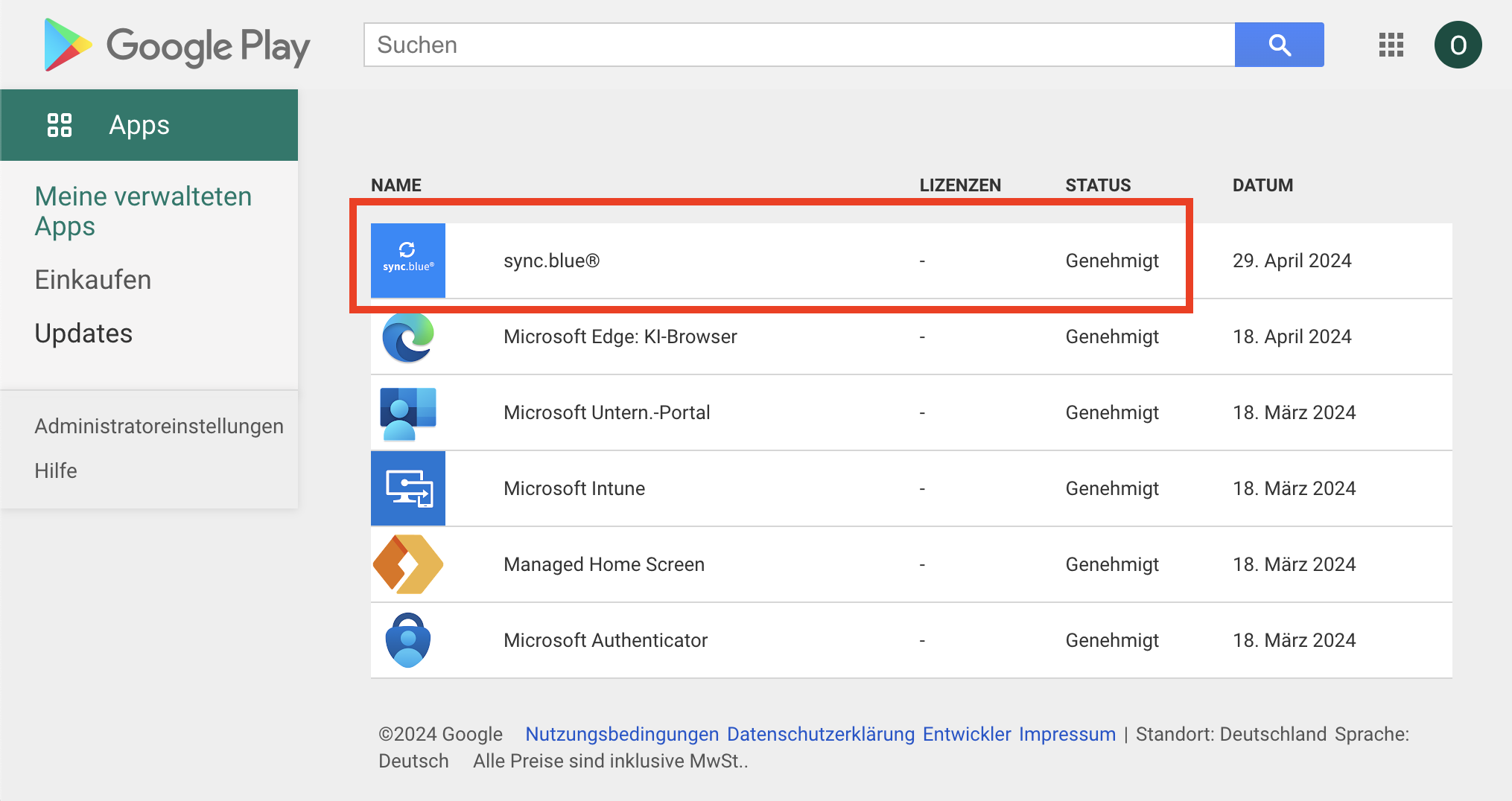The width and height of the screenshot is (1512, 801).
Task: Click the NAME column header
Action: (x=396, y=185)
